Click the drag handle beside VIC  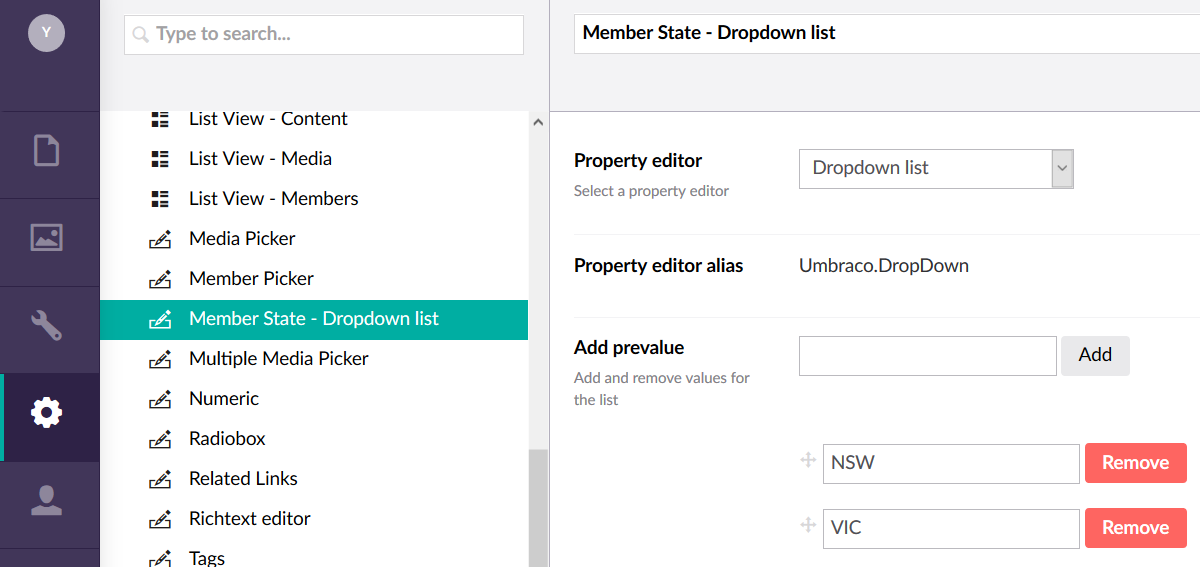(x=809, y=525)
